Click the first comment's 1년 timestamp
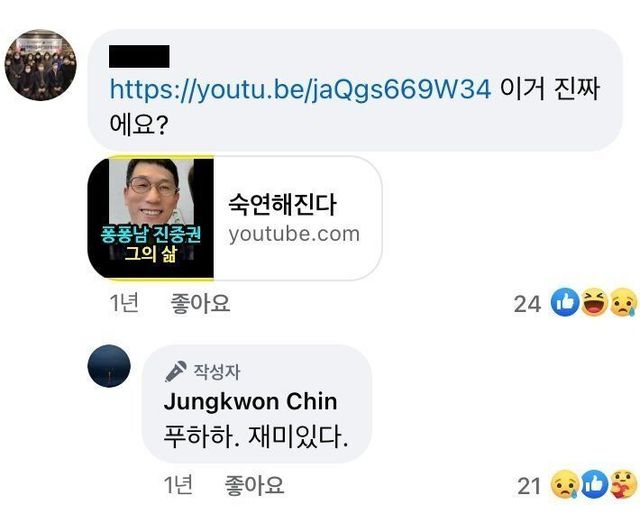Screen dimensions: 640x524 coord(123,304)
